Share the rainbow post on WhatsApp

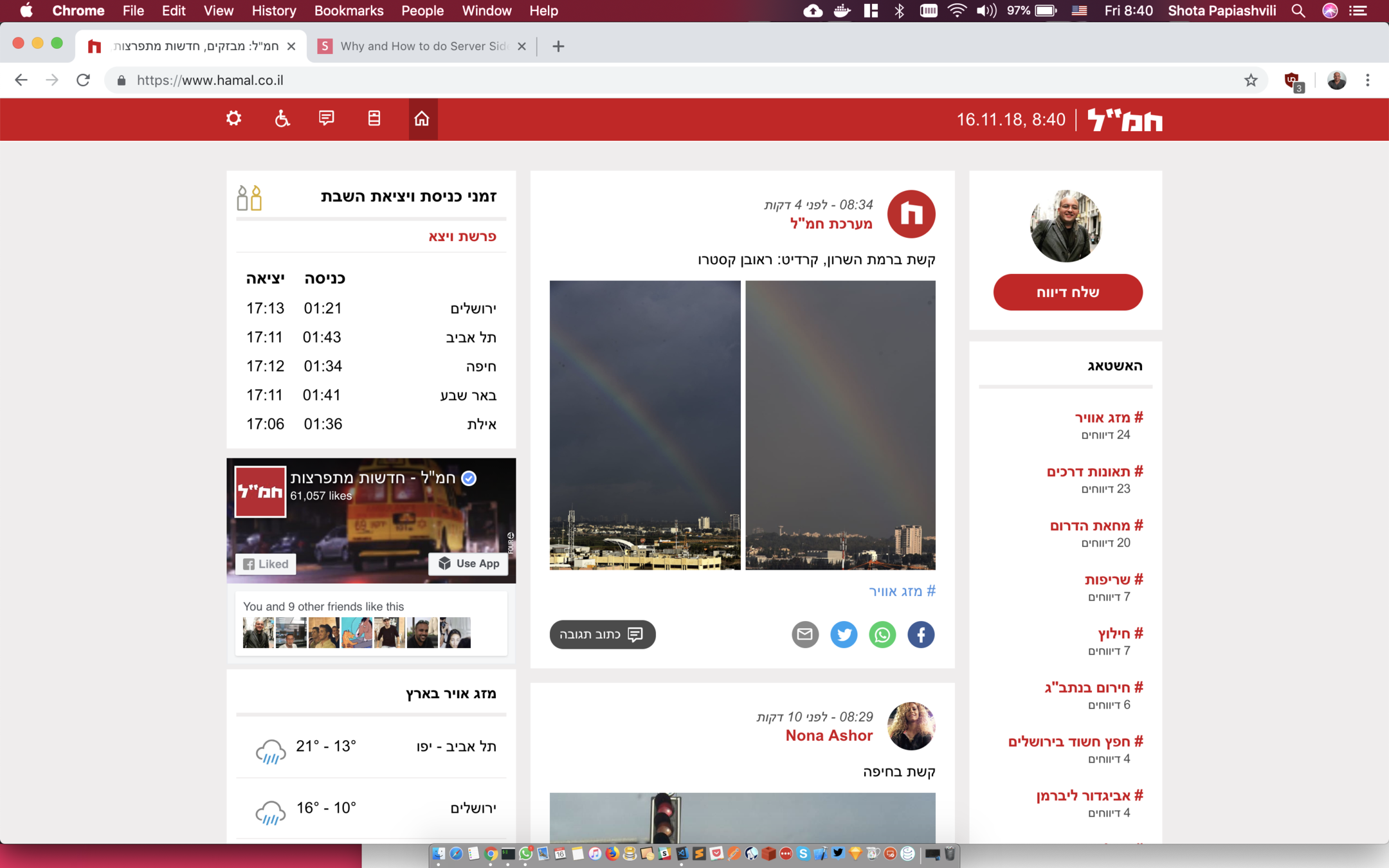click(882, 635)
